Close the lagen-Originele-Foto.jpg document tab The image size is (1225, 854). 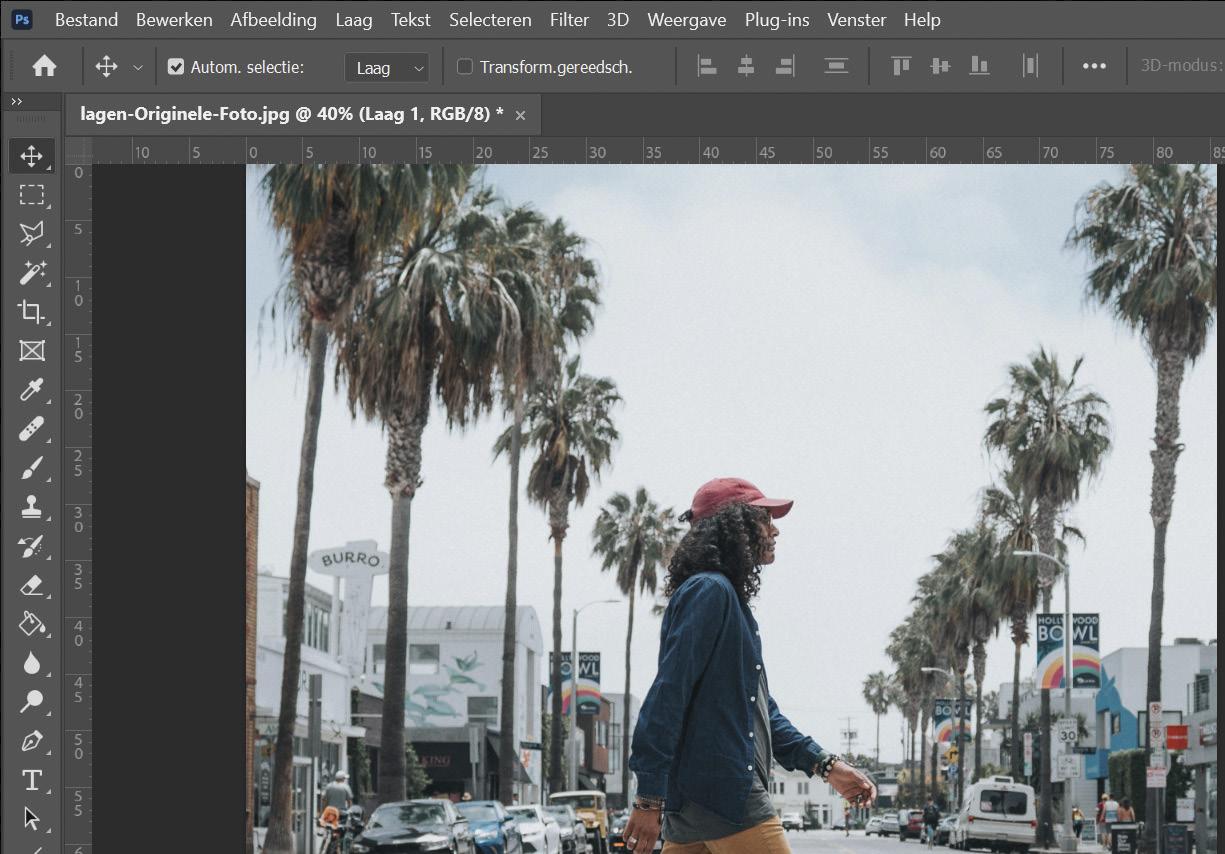520,115
